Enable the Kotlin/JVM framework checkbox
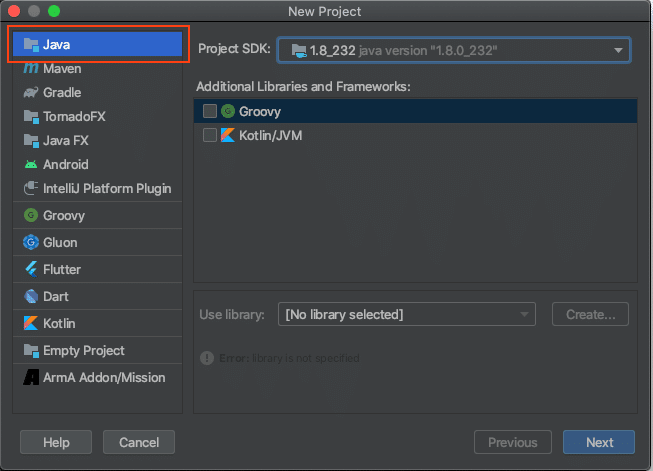Viewport: 653px width, 471px height. 210,135
